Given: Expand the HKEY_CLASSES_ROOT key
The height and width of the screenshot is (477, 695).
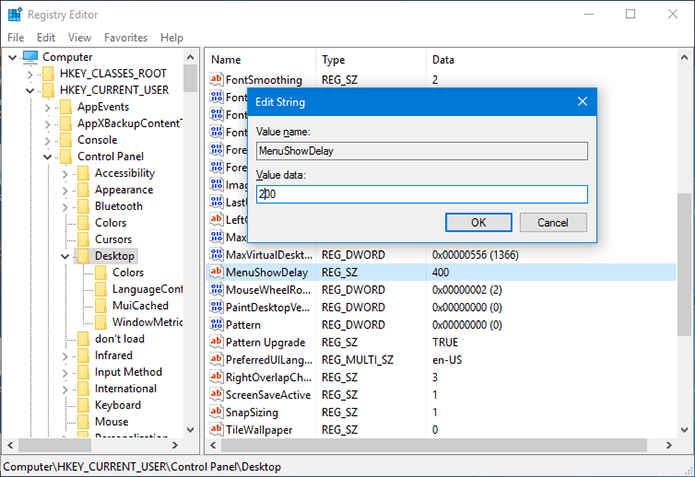Looking at the screenshot, I should [x=30, y=74].
